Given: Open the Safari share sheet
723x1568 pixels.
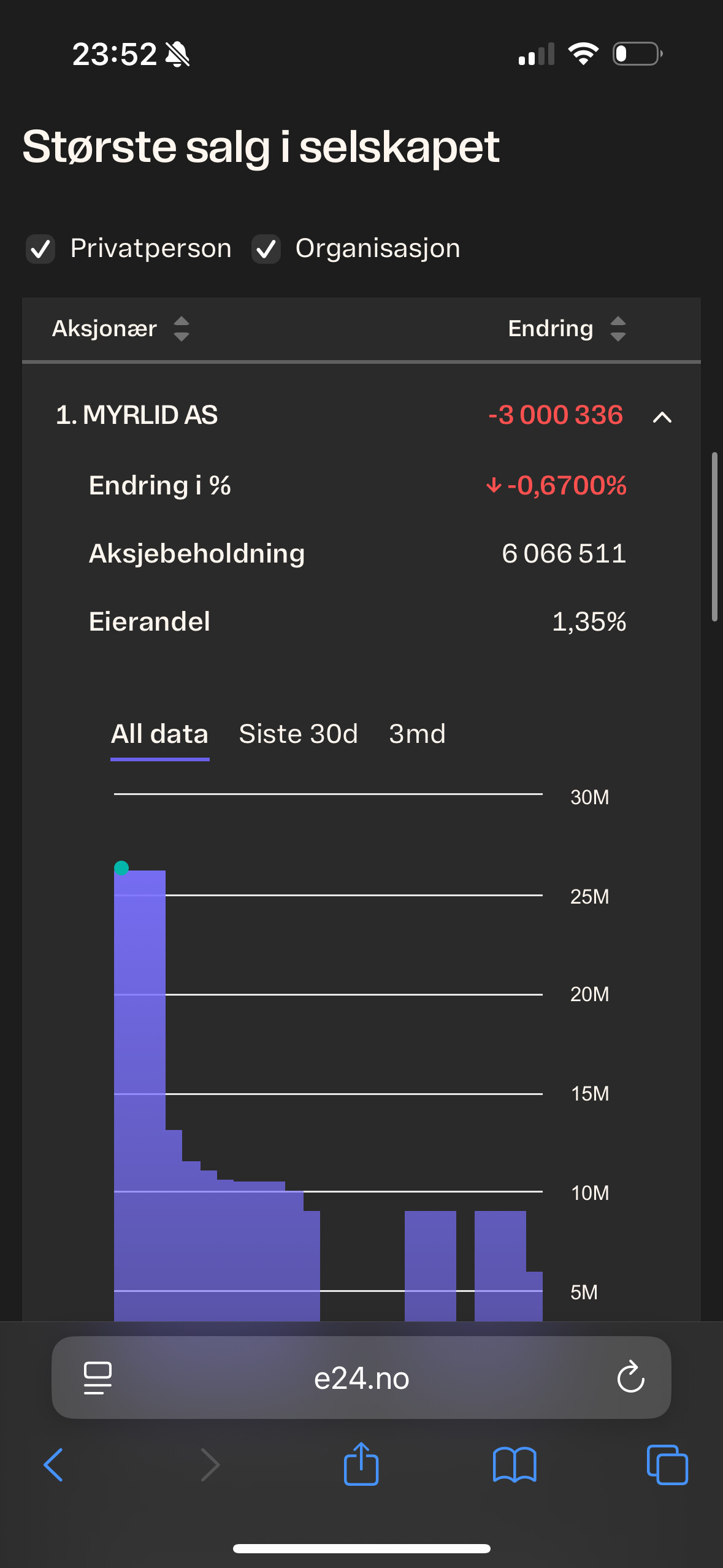Looking at the screenshot, I should (361, 1464).
